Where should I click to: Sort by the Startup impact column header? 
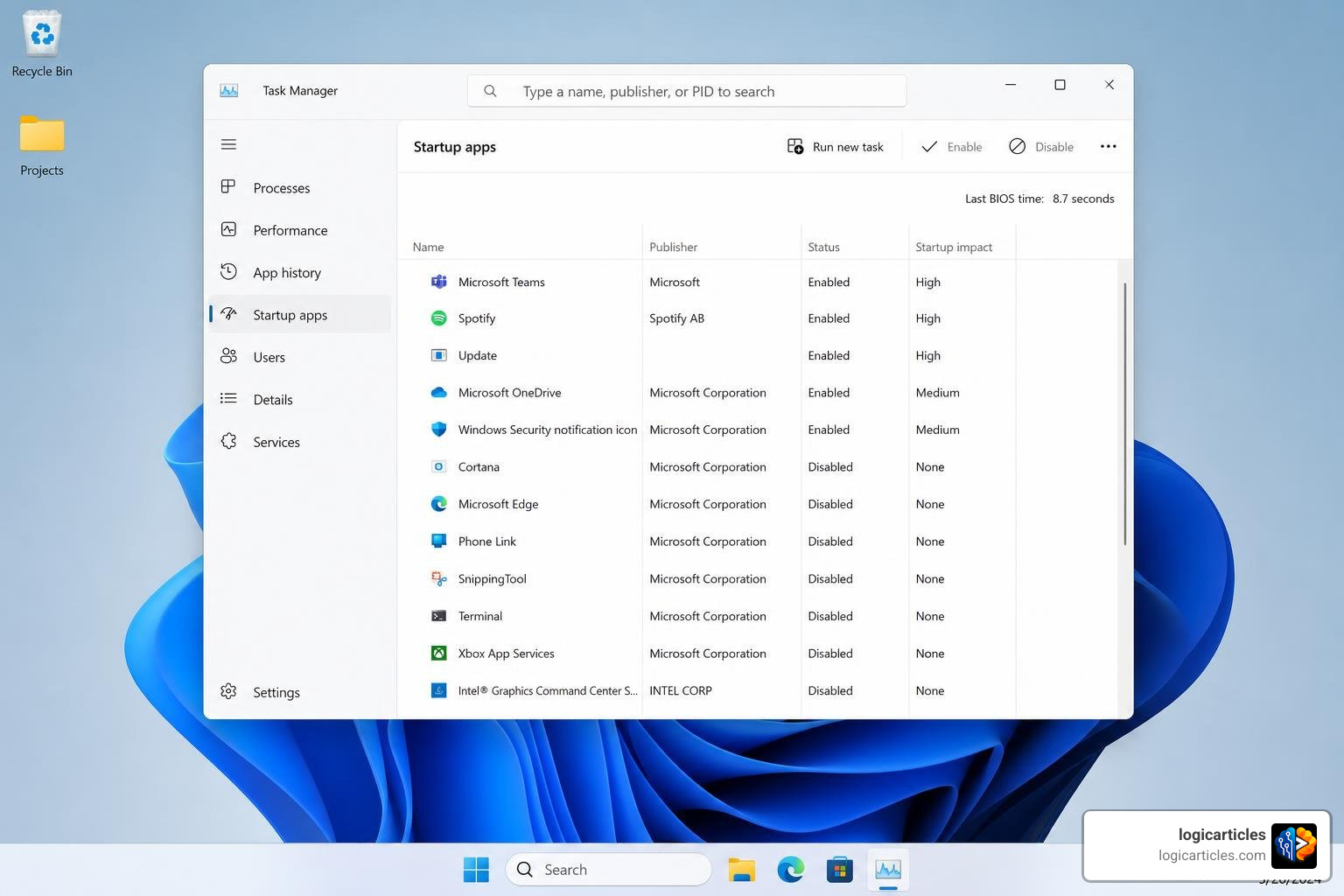954,247
